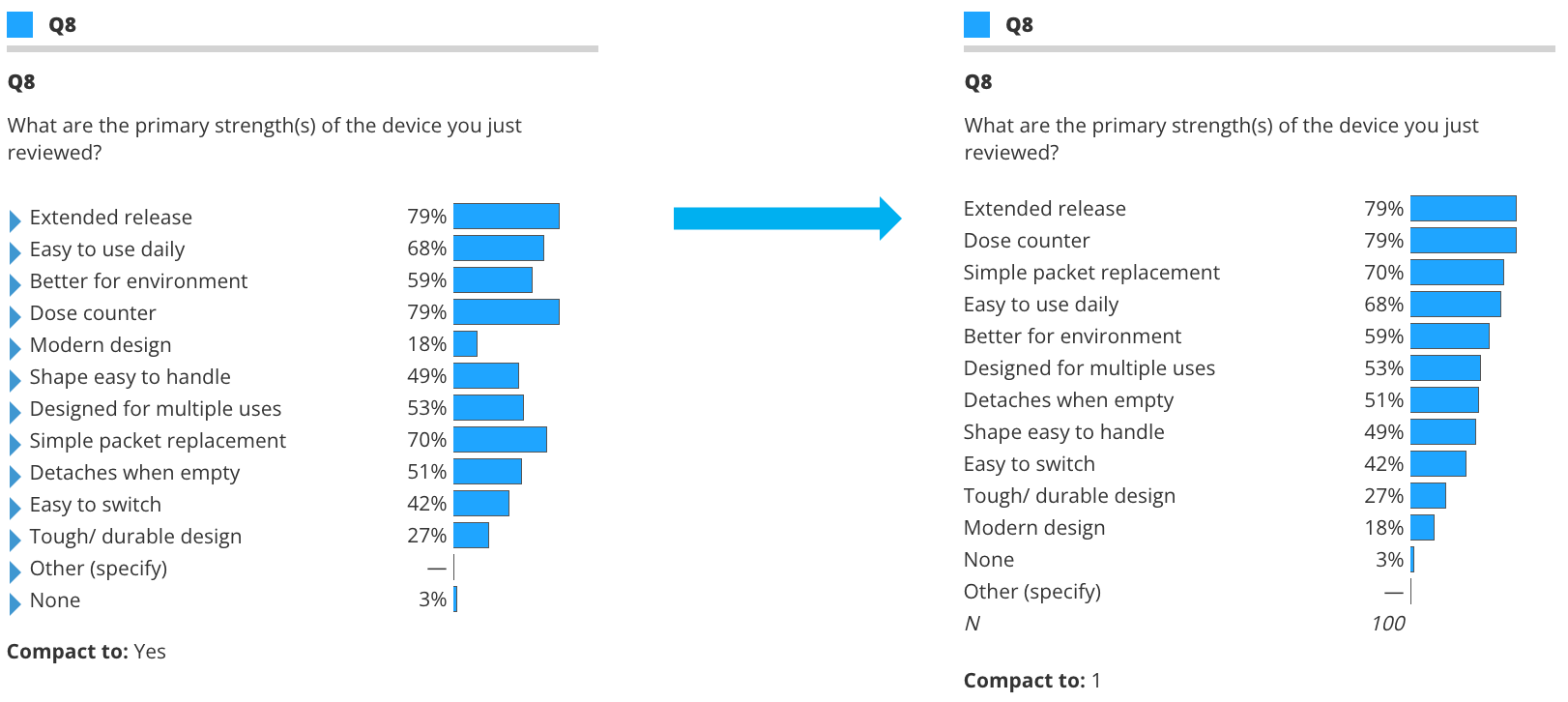Screen dimensions: 1568x702
Task: Click the triangle beside Dose counter
Action: click(x=15, y=316)
